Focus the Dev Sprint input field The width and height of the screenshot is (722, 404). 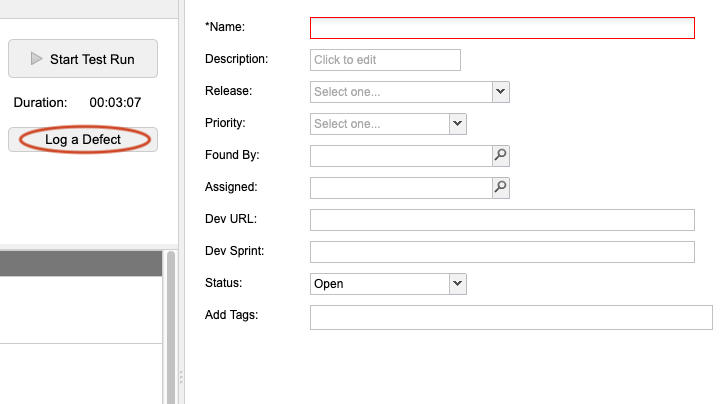click(x=502, y=252)
